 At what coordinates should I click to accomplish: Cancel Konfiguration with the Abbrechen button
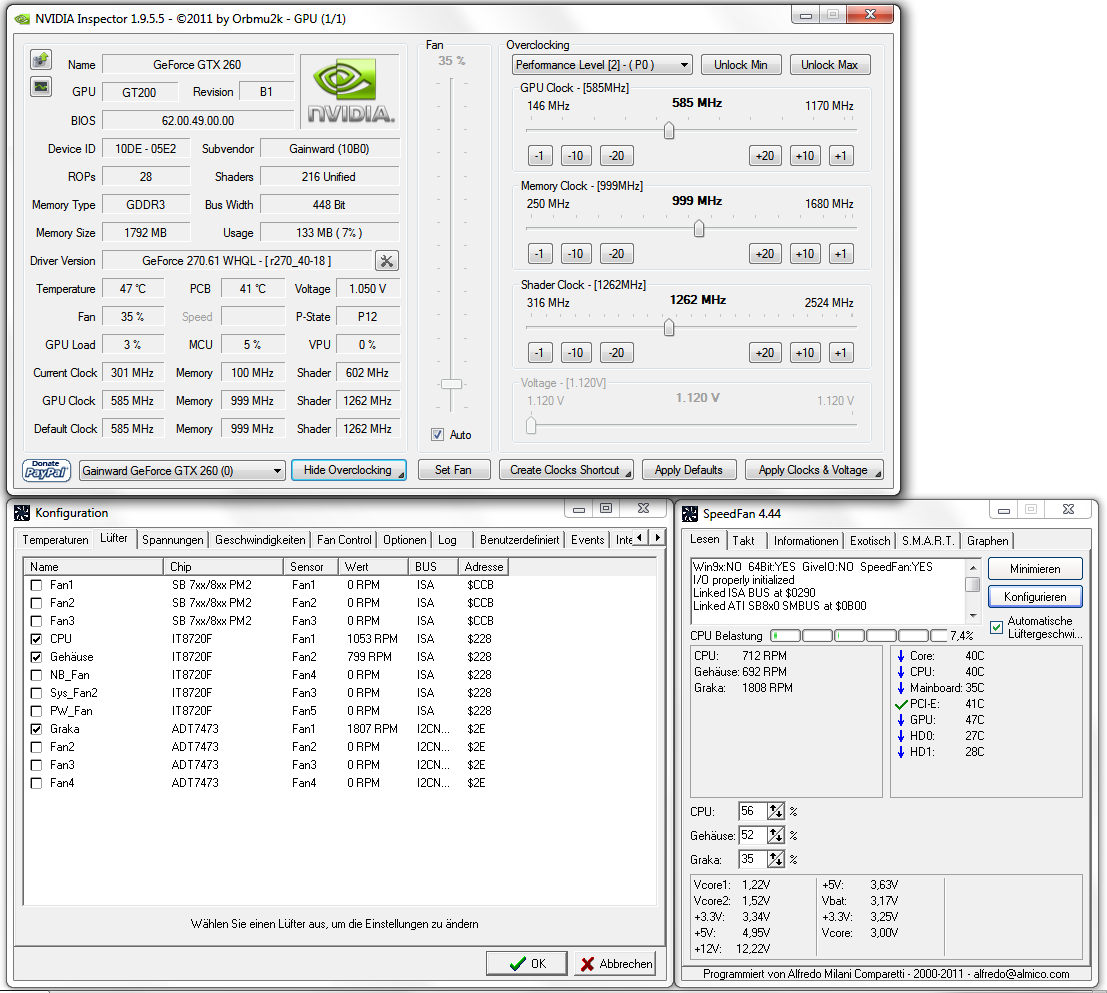(616, 963)
